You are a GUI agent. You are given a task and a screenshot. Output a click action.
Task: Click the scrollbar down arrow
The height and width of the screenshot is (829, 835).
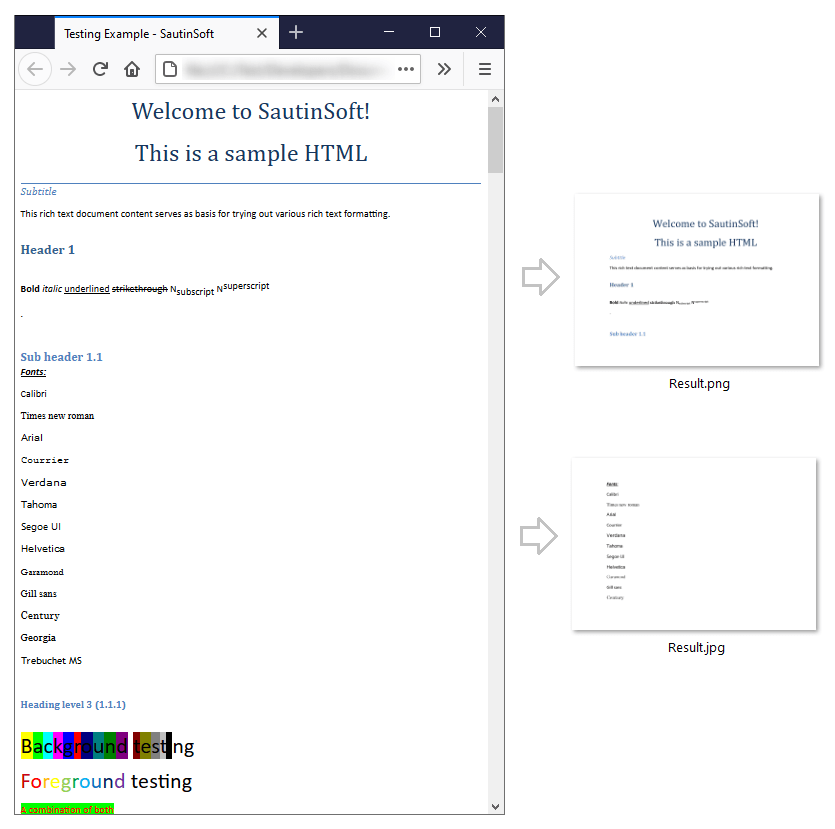(495, 806)
